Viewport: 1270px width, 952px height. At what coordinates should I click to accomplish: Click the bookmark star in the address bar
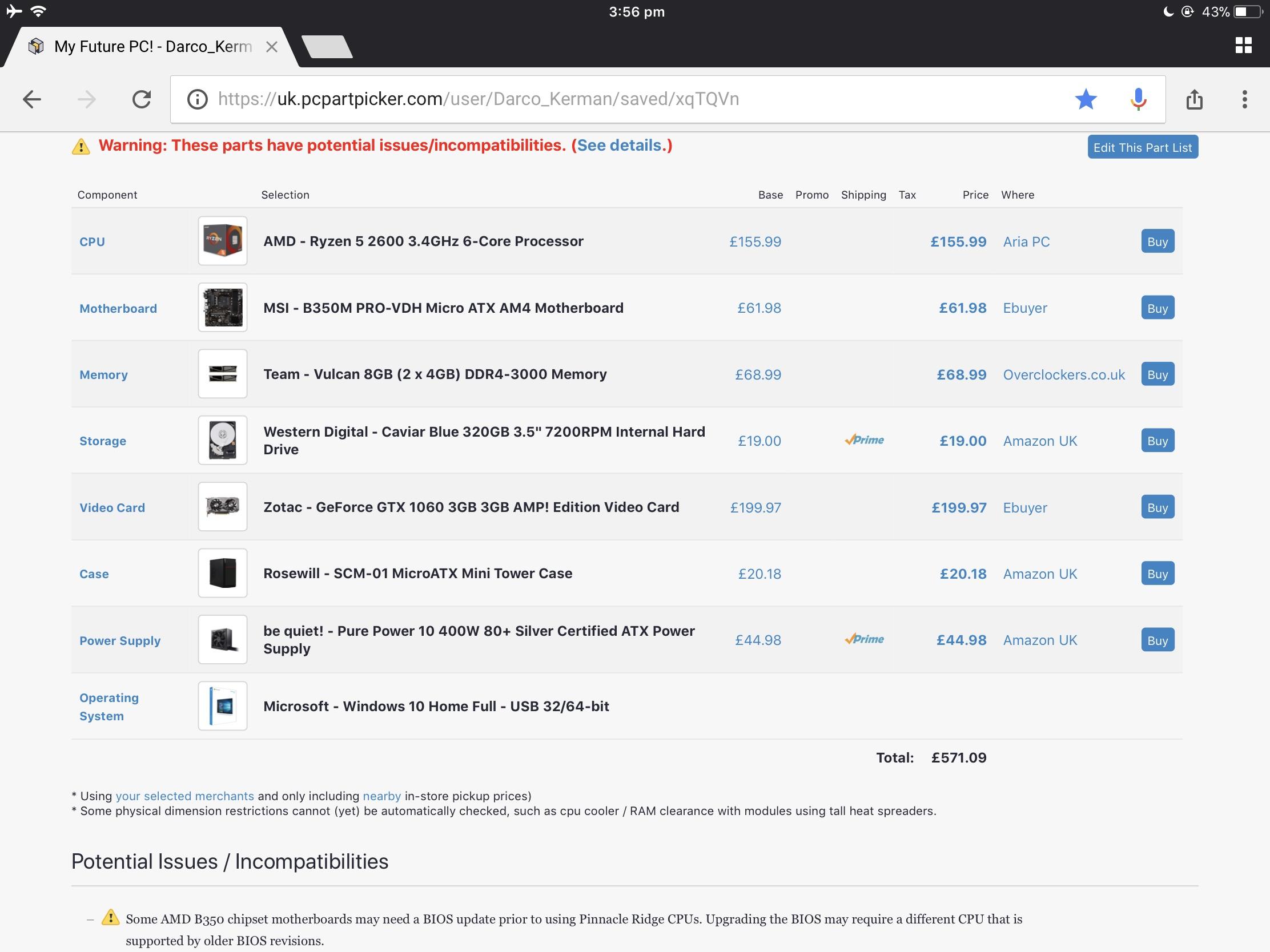point(1086,99)
